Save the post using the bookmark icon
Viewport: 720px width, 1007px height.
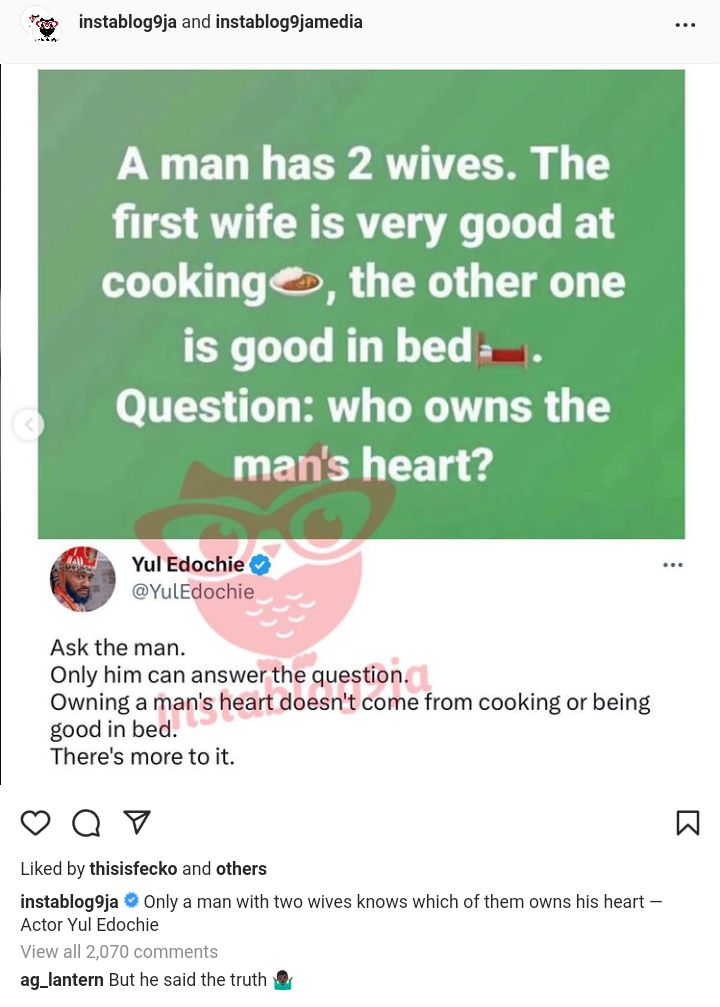tap(688, 823)
